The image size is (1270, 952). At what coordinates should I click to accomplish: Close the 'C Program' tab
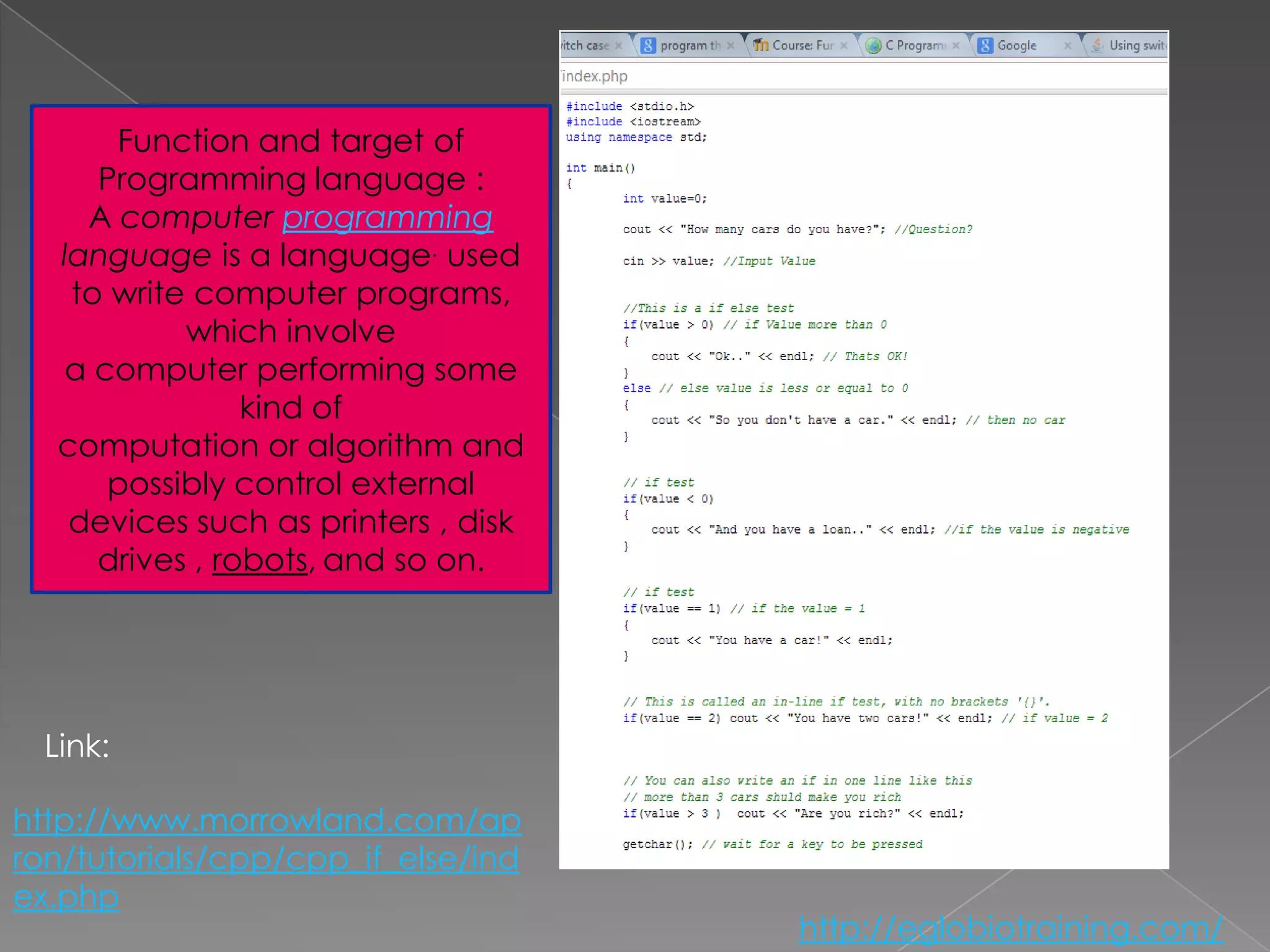[x=956, y=45]
